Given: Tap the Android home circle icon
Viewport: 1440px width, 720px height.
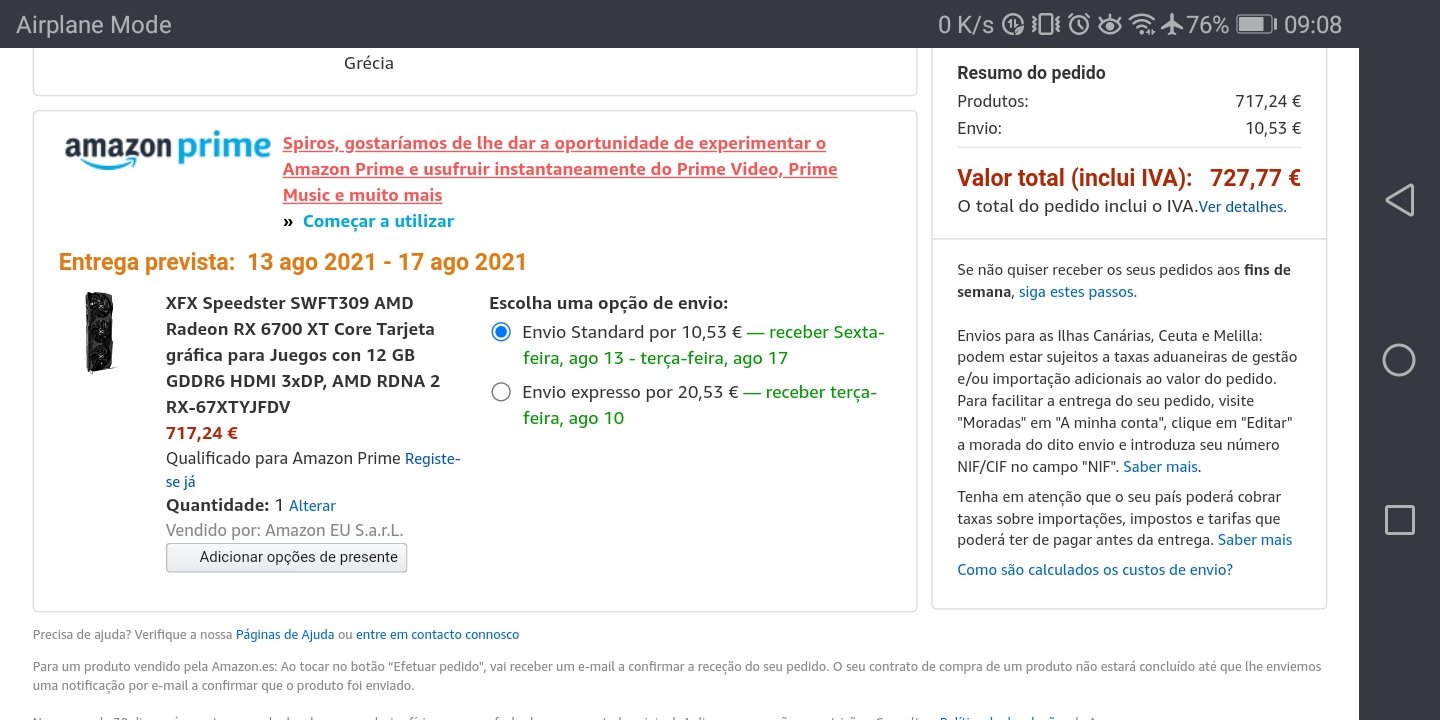Looking at the screenshot, I should coord(1399,360).
